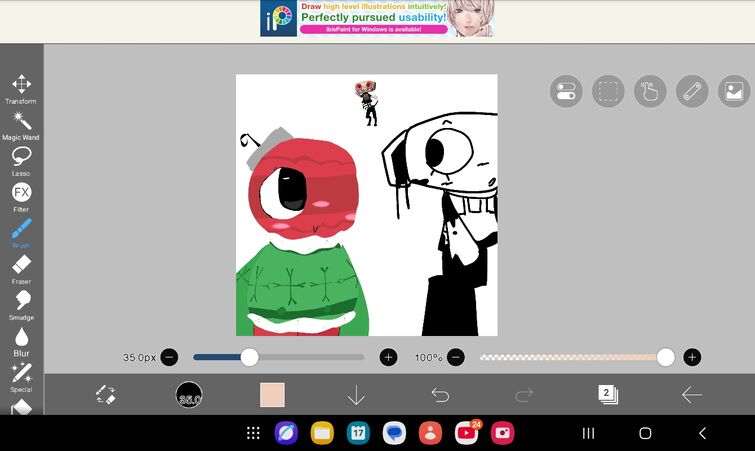The width and height of the screenshot is (755, 451).
Task: Redo the undone stroke
Action: pyautogui.click(x=524, y=395)
